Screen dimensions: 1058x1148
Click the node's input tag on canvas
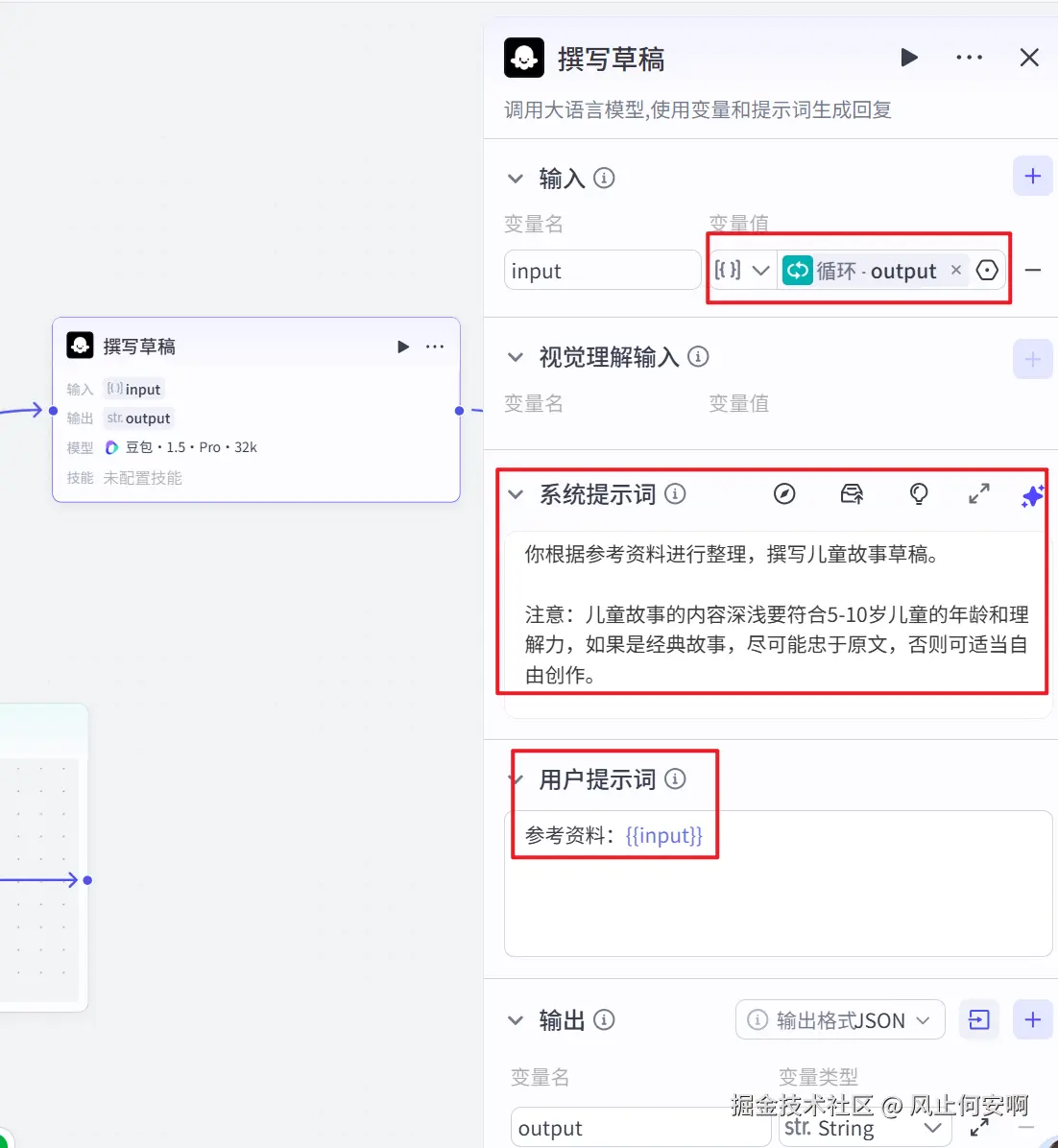133,389
